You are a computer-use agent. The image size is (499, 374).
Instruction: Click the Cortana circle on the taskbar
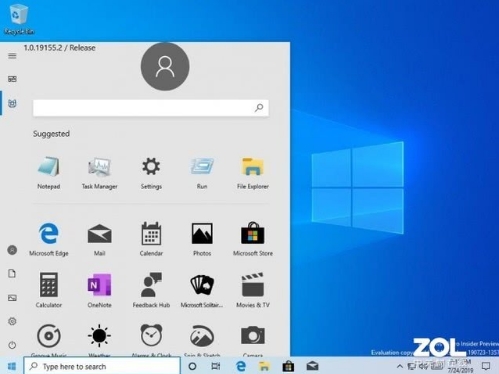[x=192, y=366]
